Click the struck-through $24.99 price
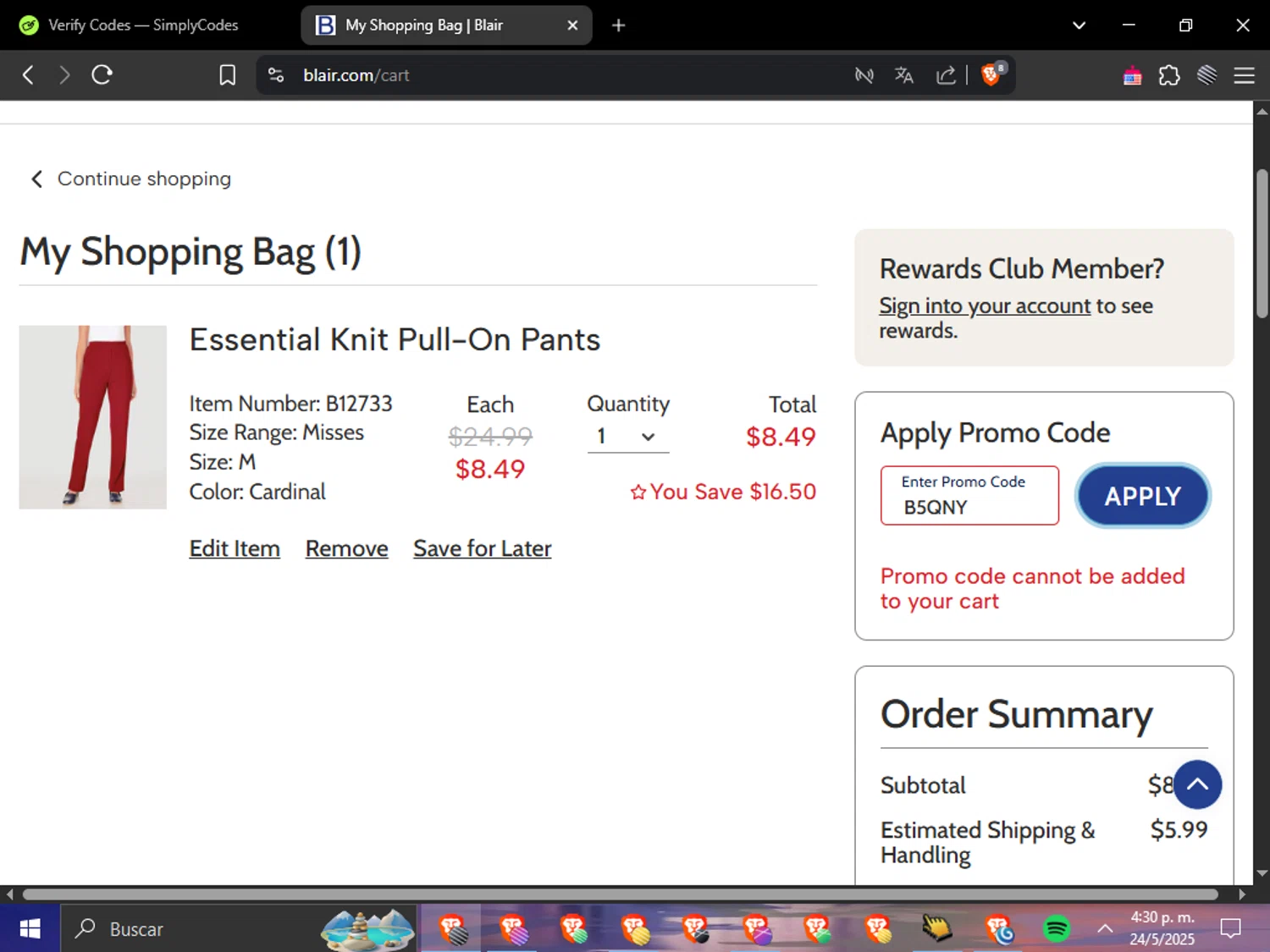The image size is (1270, 952). (490, 437)
